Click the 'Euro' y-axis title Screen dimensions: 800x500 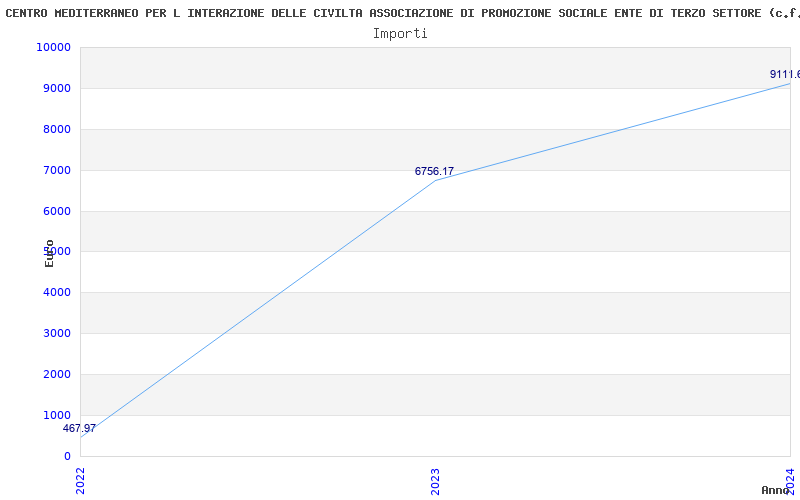click(x=49, y=253)
